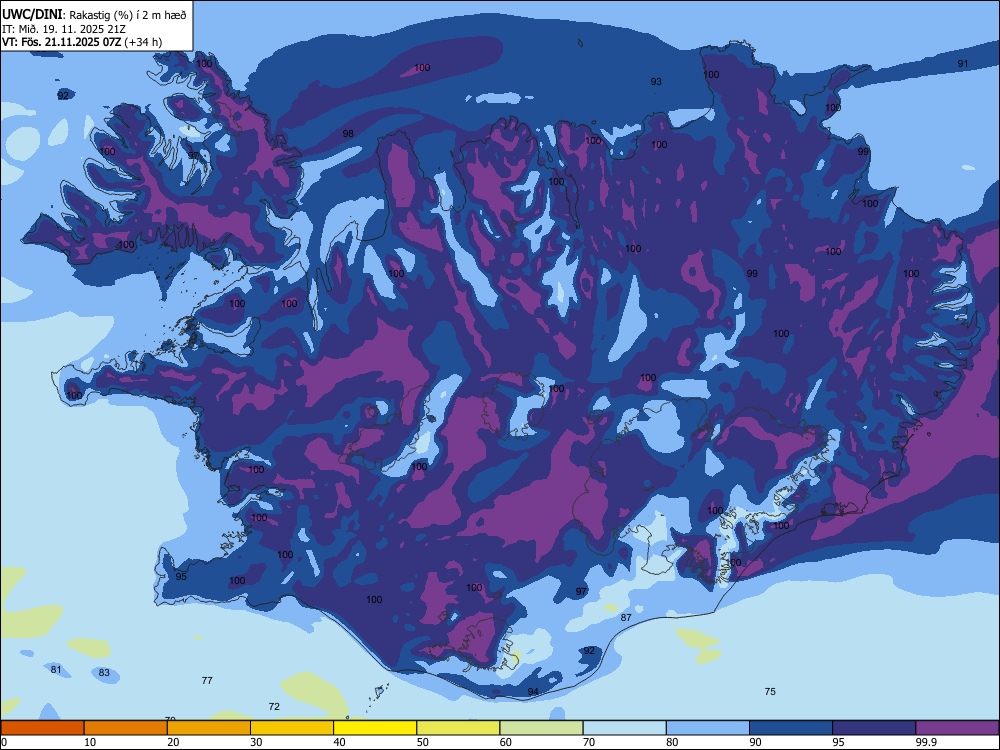Select the 10–20 orange legend swatch
The width and height of the screenshot is (1000, 750).
coord(126,728)
